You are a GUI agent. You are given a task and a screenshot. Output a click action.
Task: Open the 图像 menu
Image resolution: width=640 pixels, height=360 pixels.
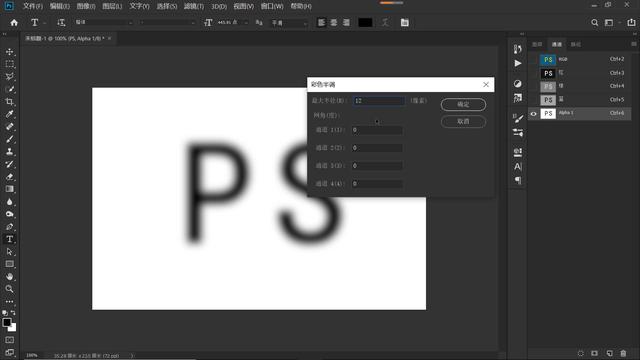tap(86, 6)
